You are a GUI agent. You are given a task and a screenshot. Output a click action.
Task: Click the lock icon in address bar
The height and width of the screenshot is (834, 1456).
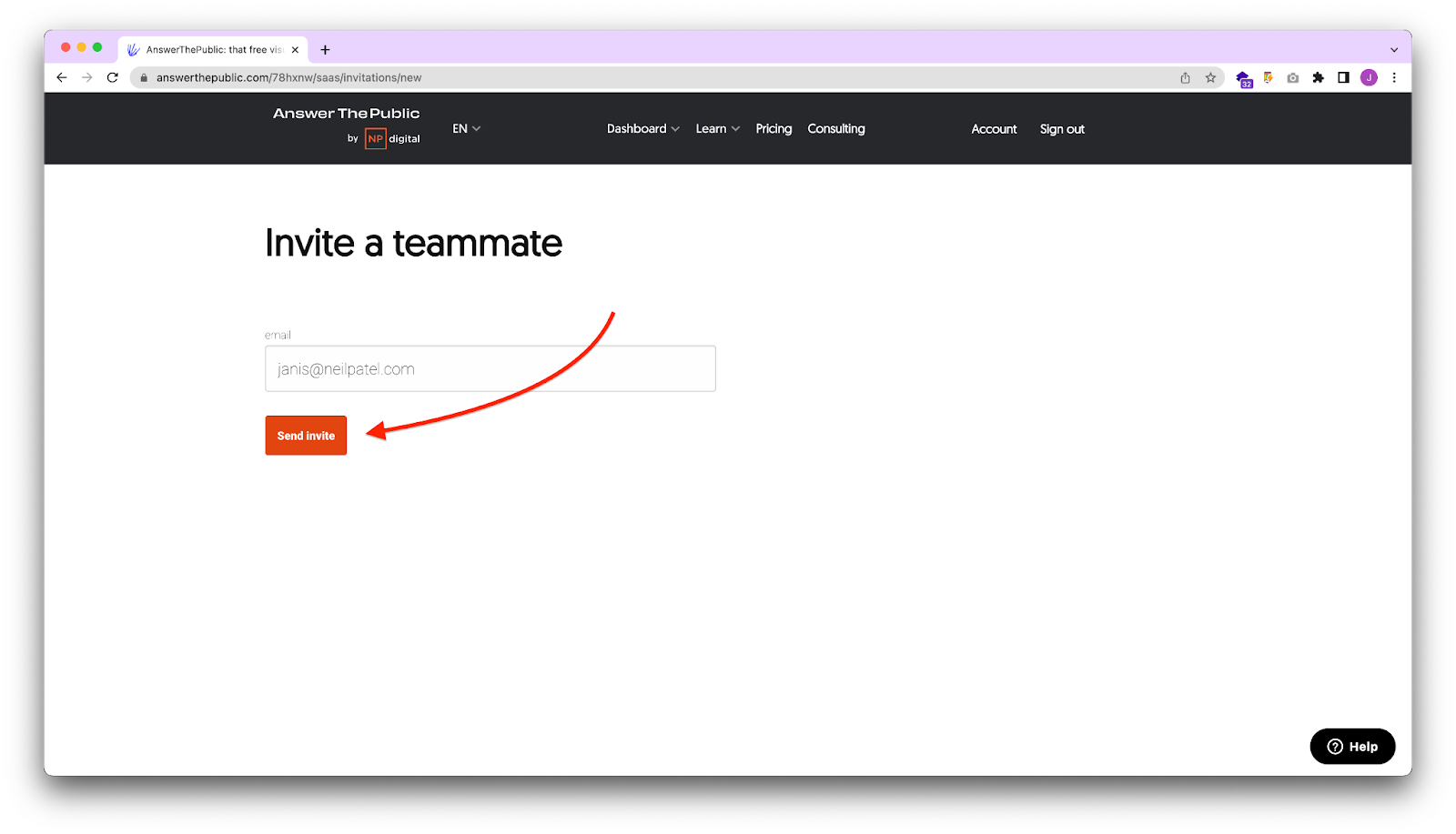(x=144, y=78)
